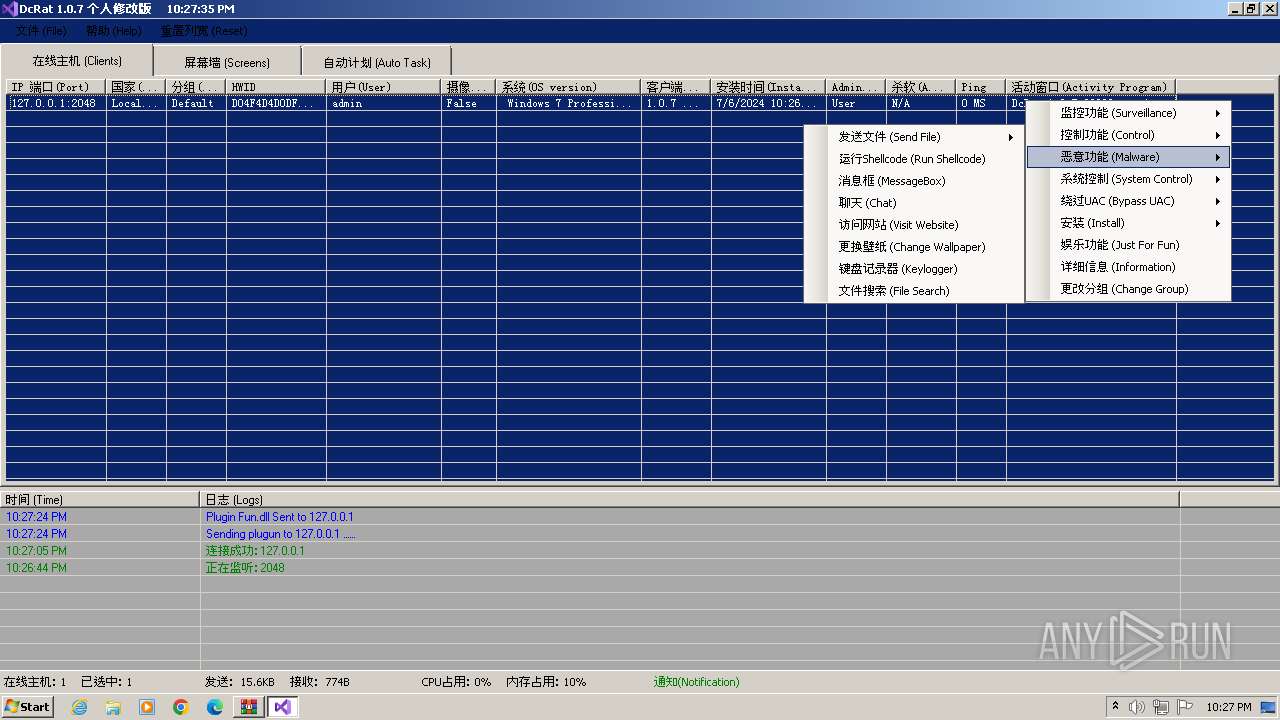The width and height of the screenshot is (1280, 720).
Task: Select Just For Fun menu entry
Action: pyautogui.click(x=1128, y=245)
